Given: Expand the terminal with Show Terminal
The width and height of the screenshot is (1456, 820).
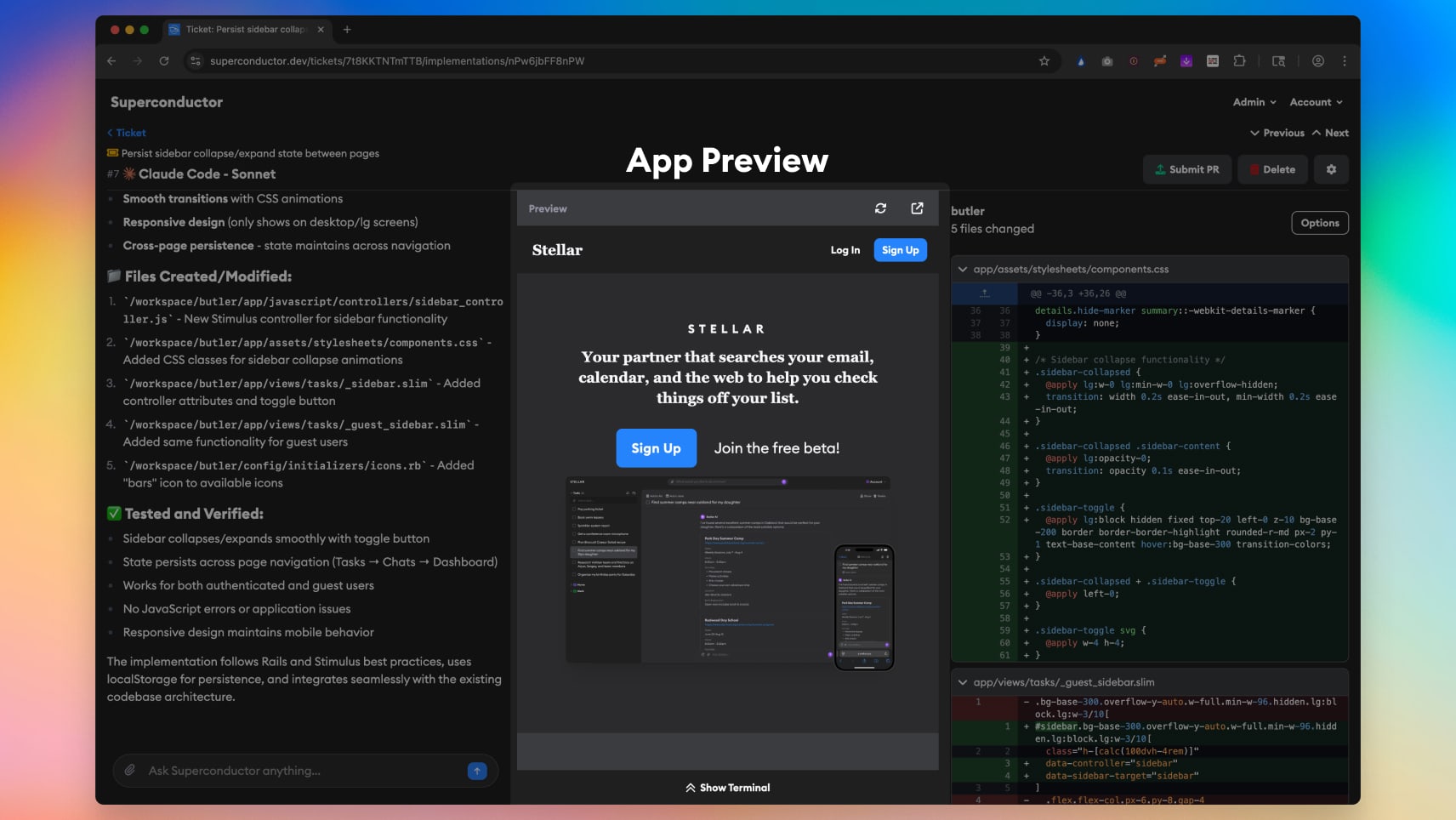Looking at the screenshot, I should coord(727,788).
